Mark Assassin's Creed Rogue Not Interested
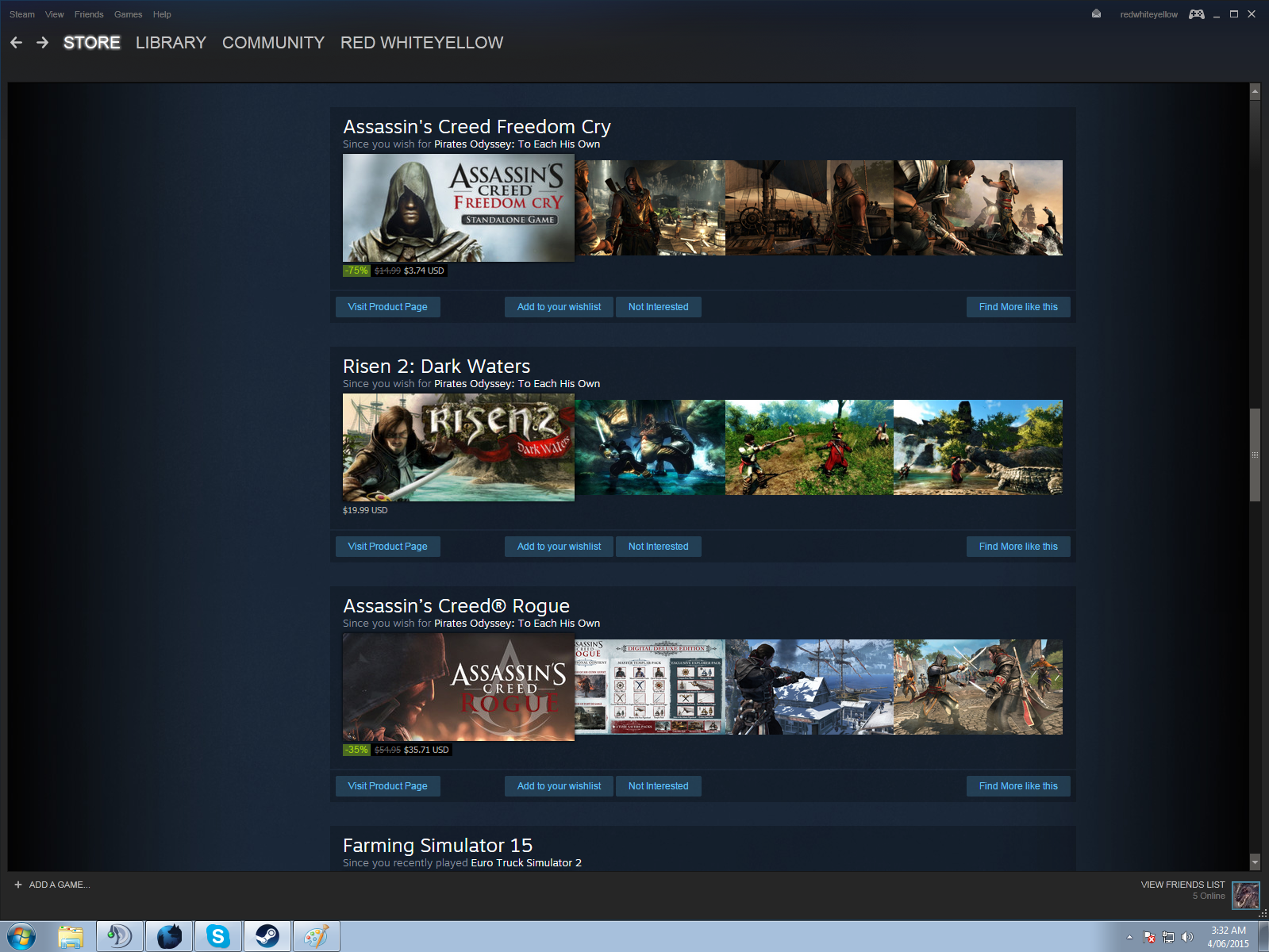Image resolution: width=1269 pixels, height=952 pixels. click(658, 786)
